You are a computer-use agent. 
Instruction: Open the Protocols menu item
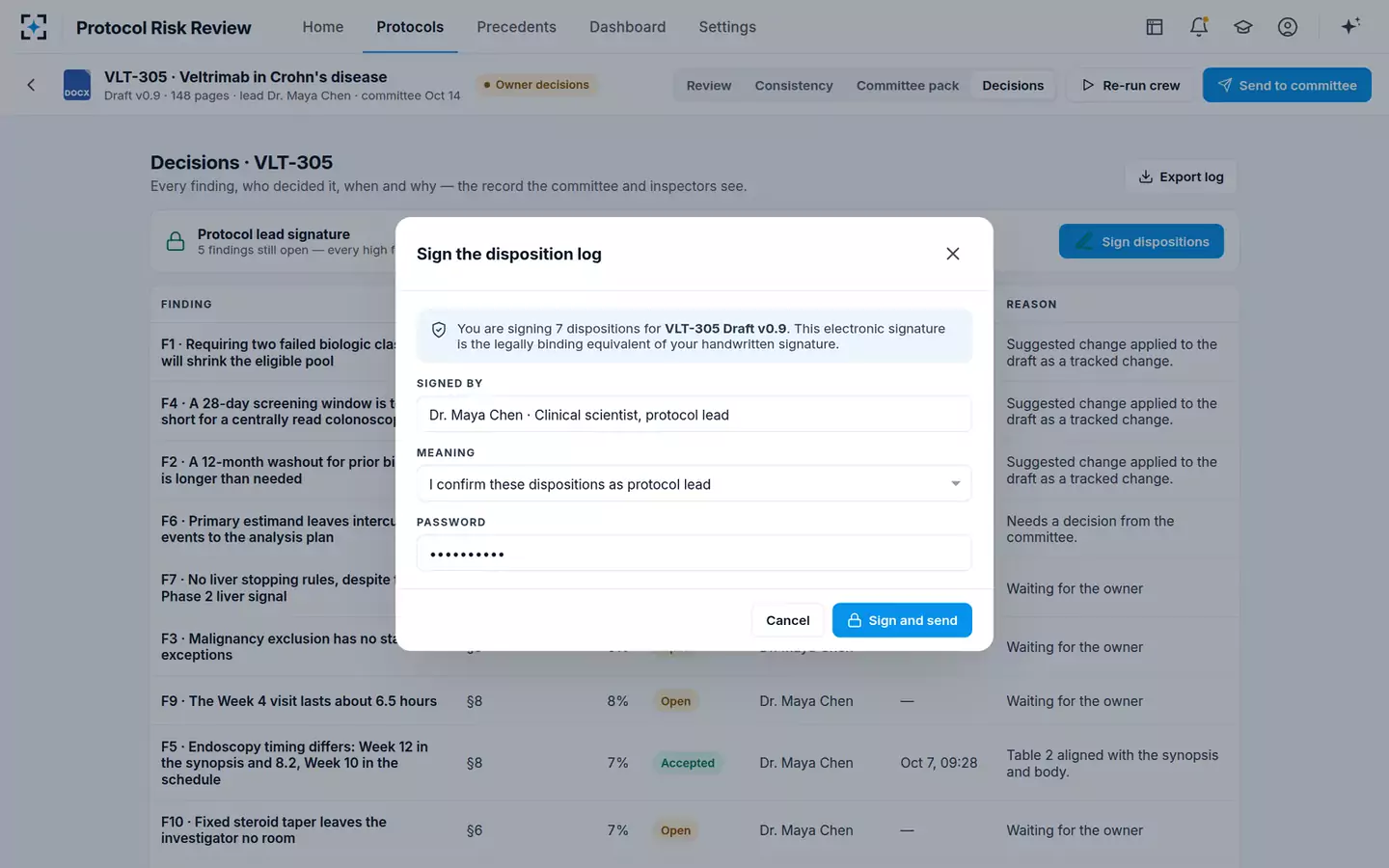pyautogui.click(x=410, y=27)
